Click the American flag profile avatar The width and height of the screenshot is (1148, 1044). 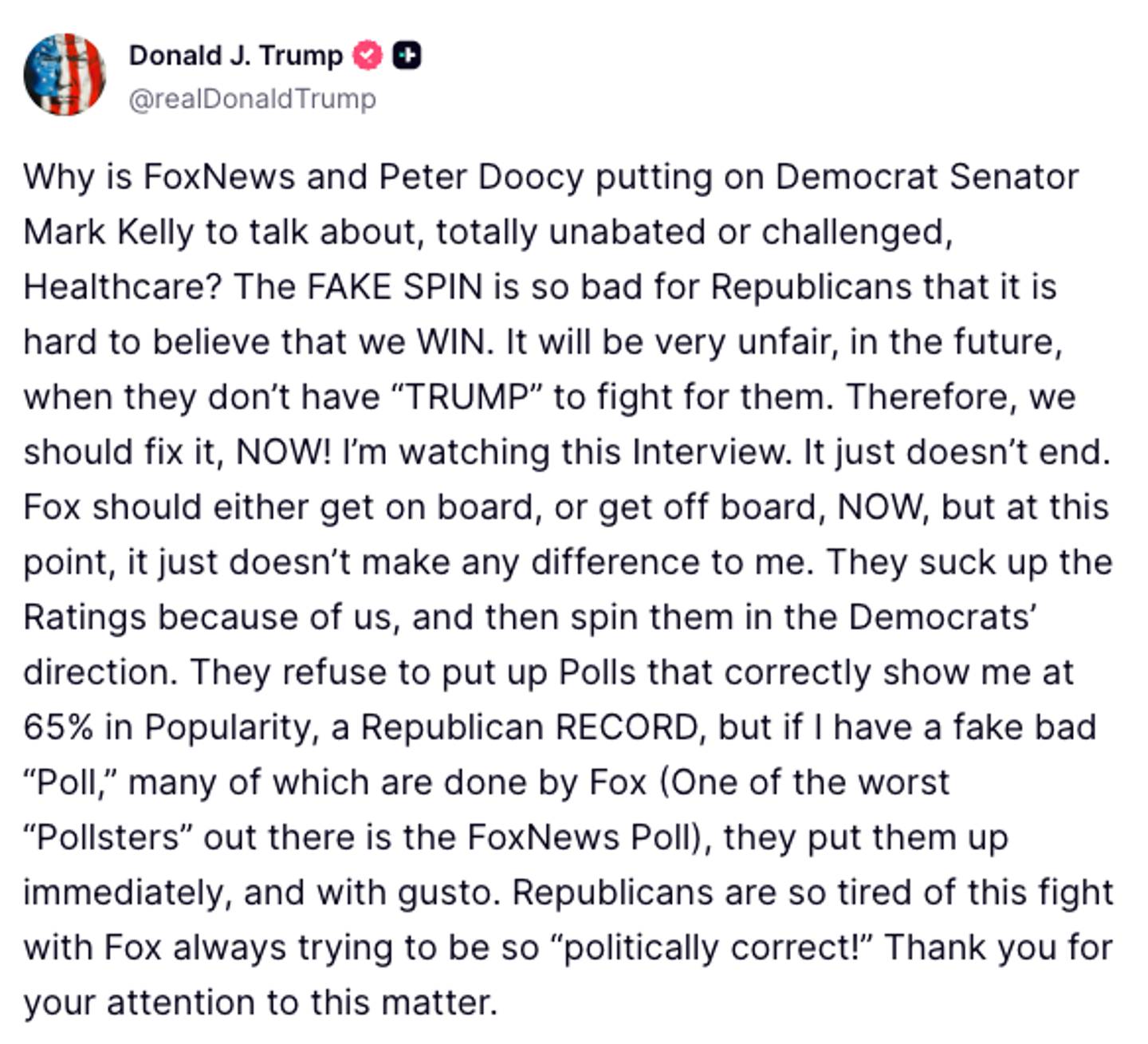click(x=65, y=74)
